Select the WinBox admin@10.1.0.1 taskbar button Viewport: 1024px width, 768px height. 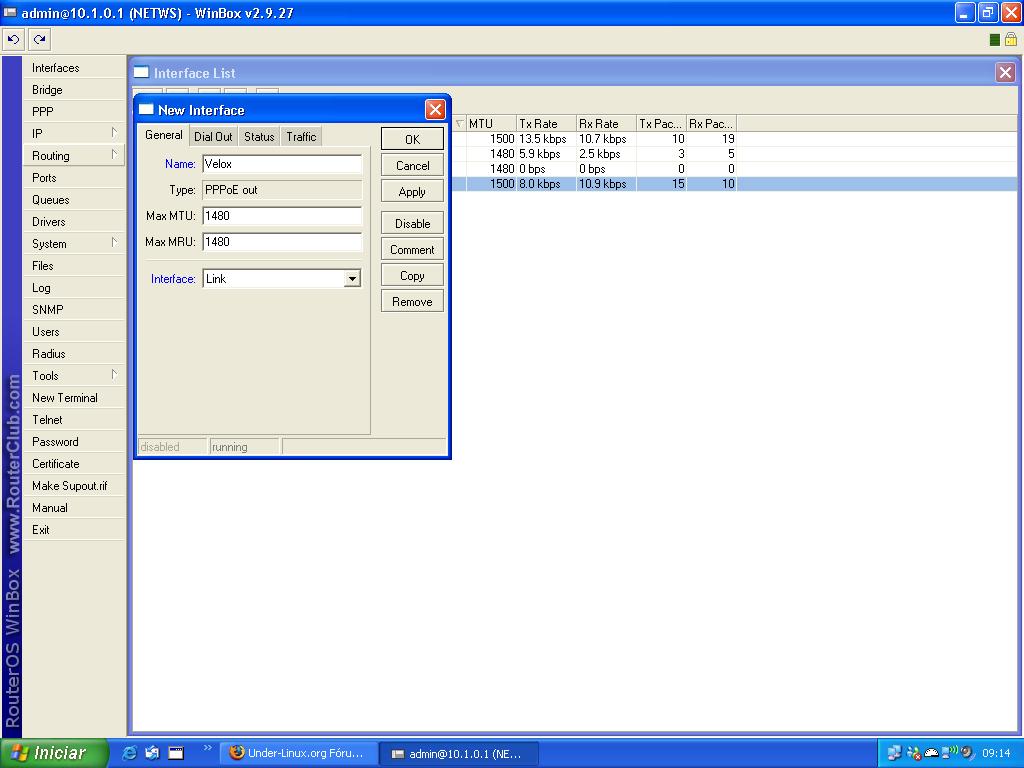[x=459, y=753]
